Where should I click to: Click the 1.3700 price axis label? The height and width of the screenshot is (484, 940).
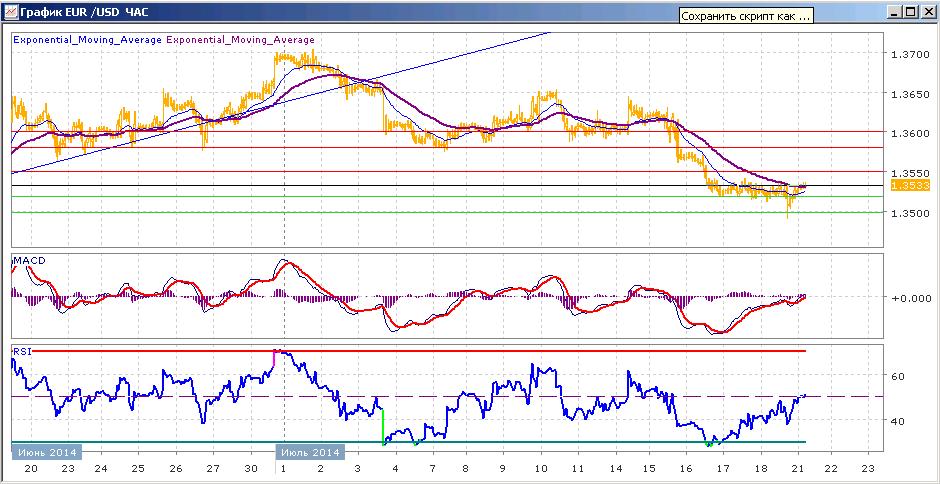point(909,55)
